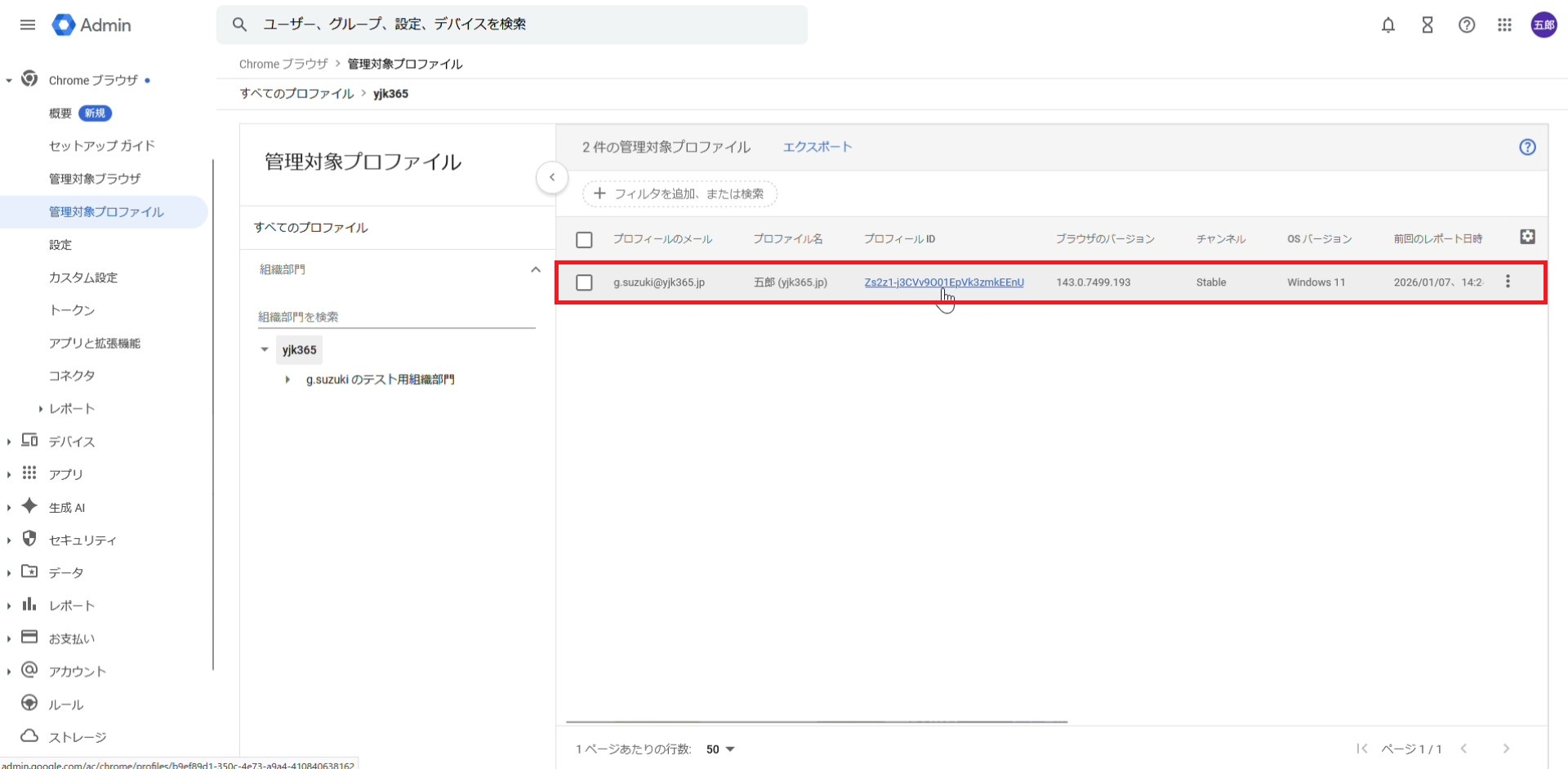
Task: Open profile ID Zs2z1 link
Action: coord(943,282)
